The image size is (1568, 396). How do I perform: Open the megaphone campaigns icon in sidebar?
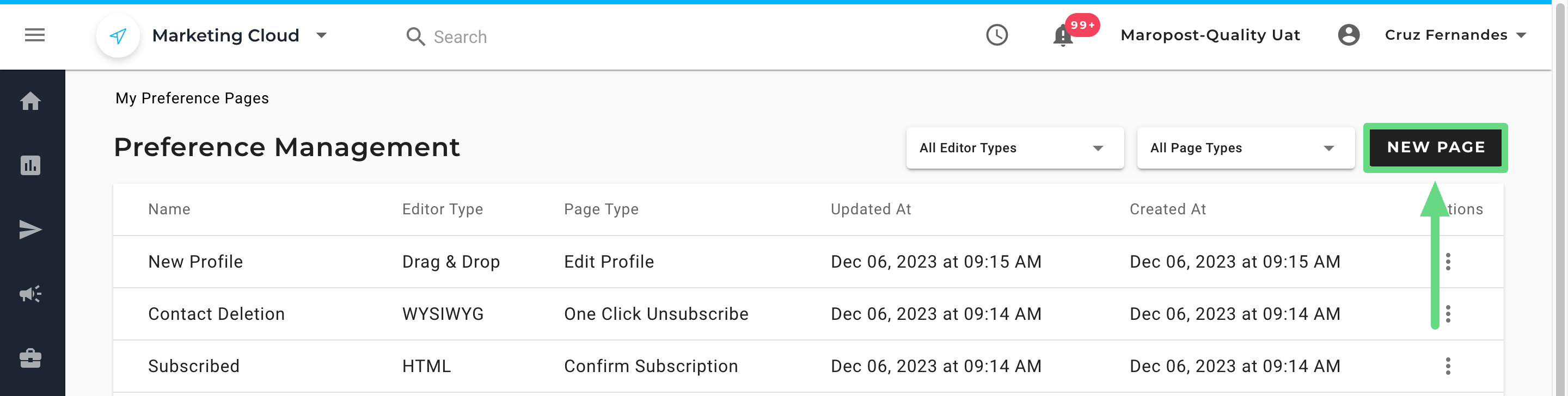coord(30,294)
